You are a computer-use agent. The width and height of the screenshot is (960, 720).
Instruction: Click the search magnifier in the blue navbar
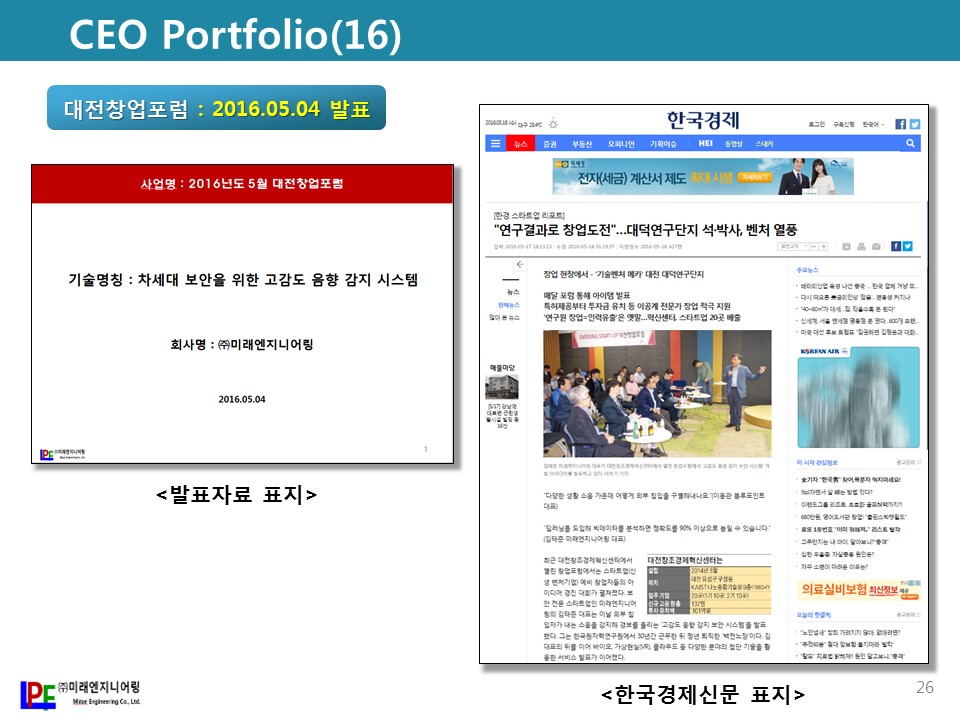click(x=910, y=143)
